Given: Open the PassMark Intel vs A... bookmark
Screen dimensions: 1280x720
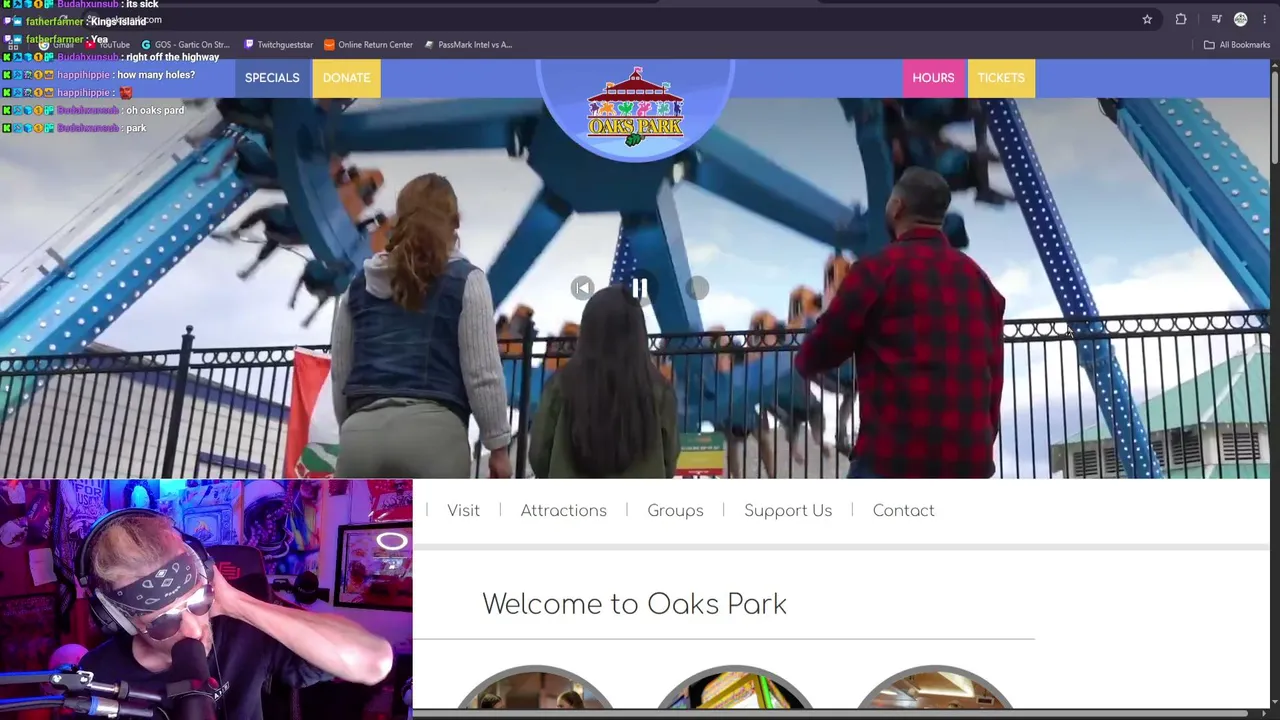Looking at the screenshot, I should pos(468,45).
